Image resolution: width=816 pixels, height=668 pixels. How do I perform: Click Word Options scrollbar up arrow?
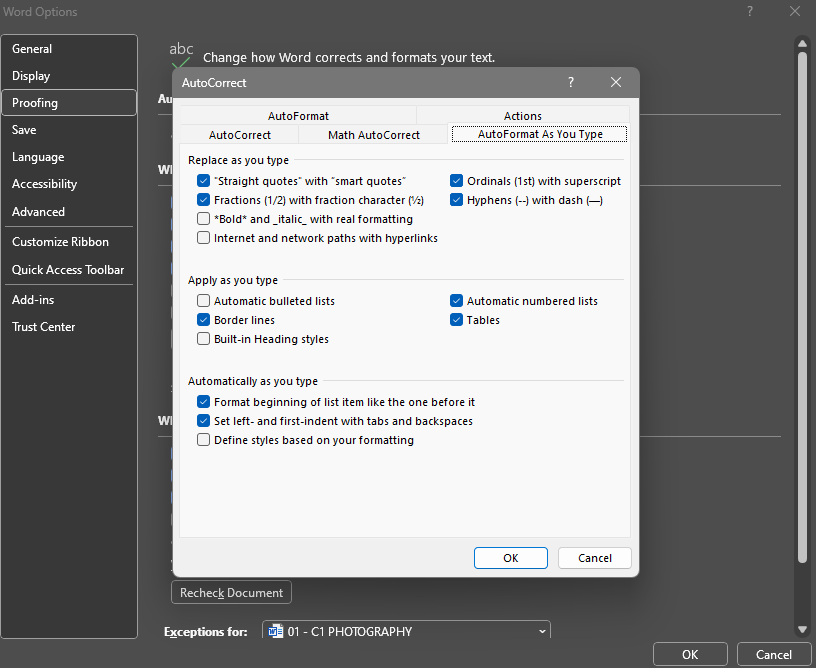pyautogui.click(x=802, y=44)
